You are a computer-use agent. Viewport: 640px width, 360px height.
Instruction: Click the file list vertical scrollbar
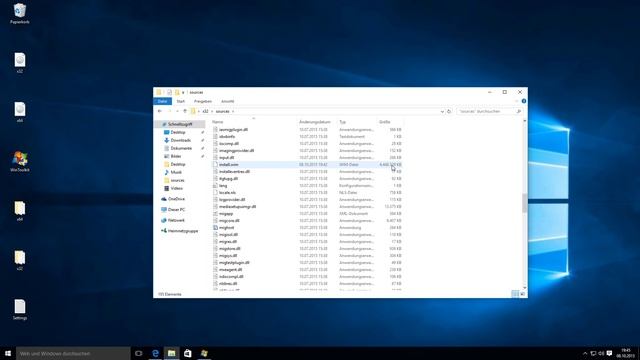(524, 204)
